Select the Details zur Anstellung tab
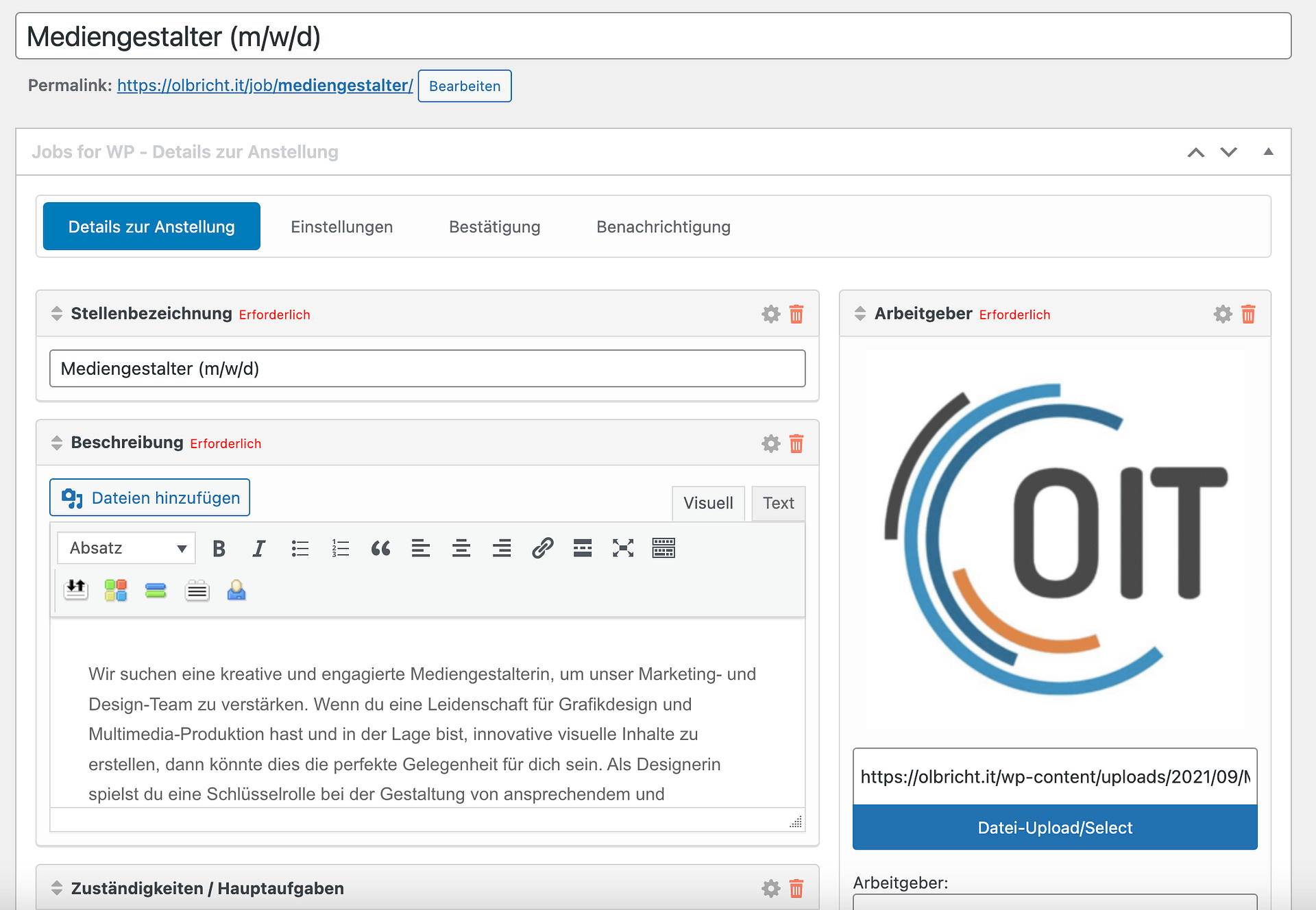This screenshot has height=910, width=1316. 151,226
